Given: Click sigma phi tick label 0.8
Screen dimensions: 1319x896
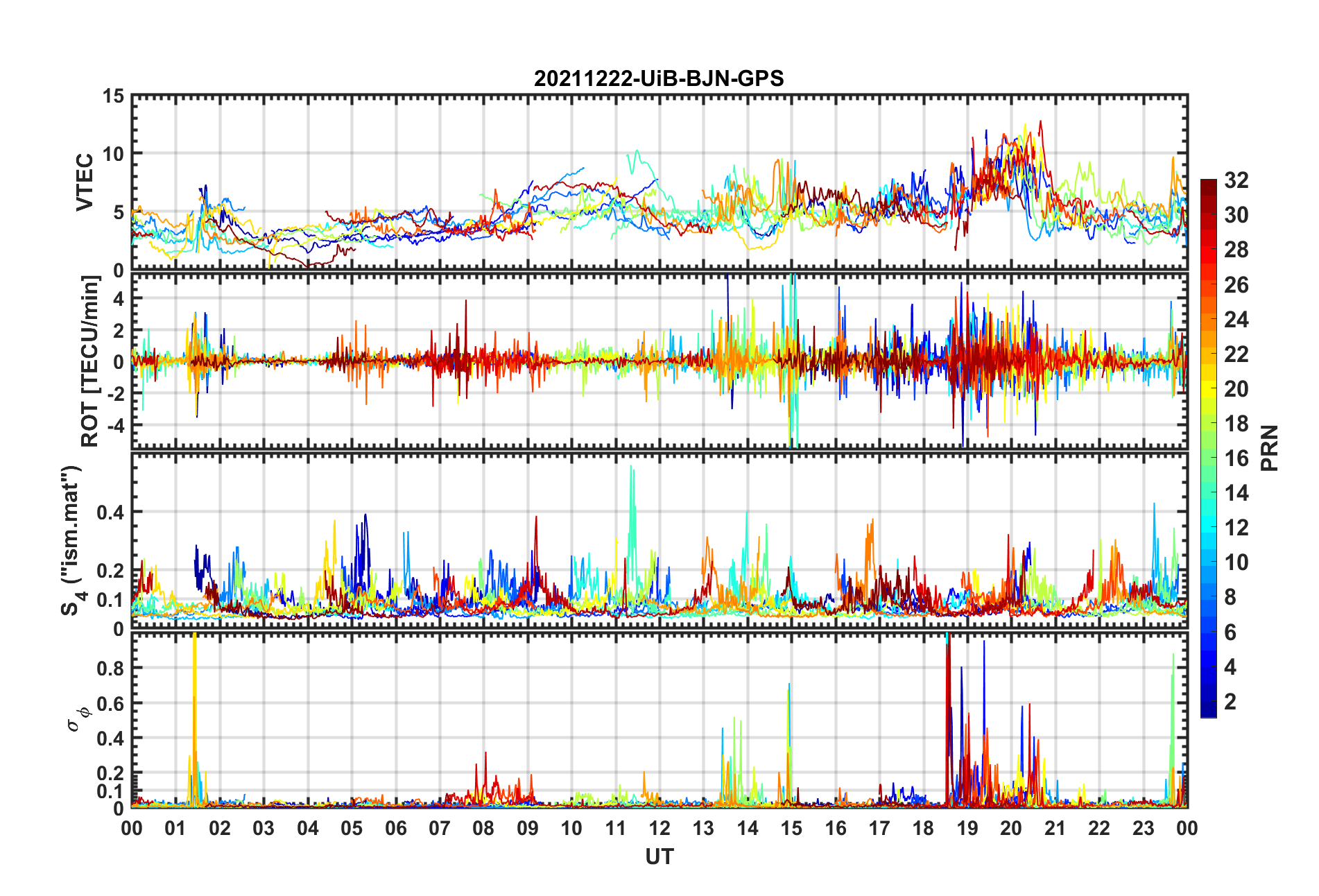Looking at the screenshot, I should pyautogui.click(x=109, y=669).
